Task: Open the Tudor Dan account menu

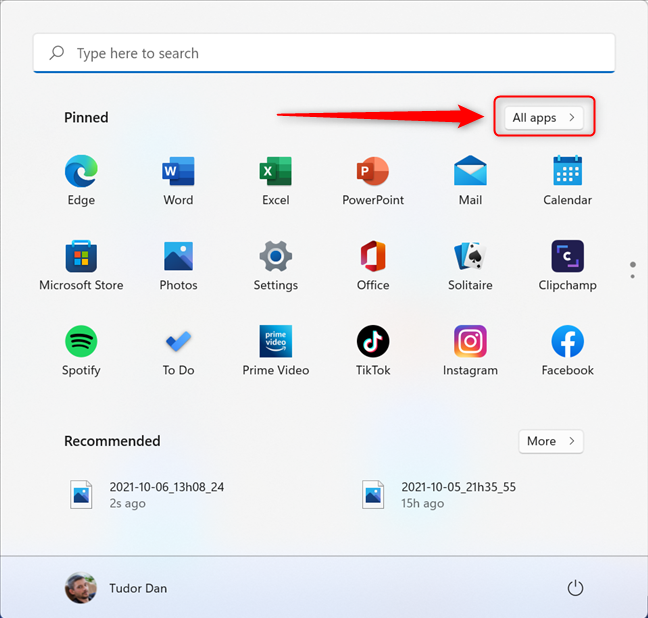Action: [x=116, y=588]
